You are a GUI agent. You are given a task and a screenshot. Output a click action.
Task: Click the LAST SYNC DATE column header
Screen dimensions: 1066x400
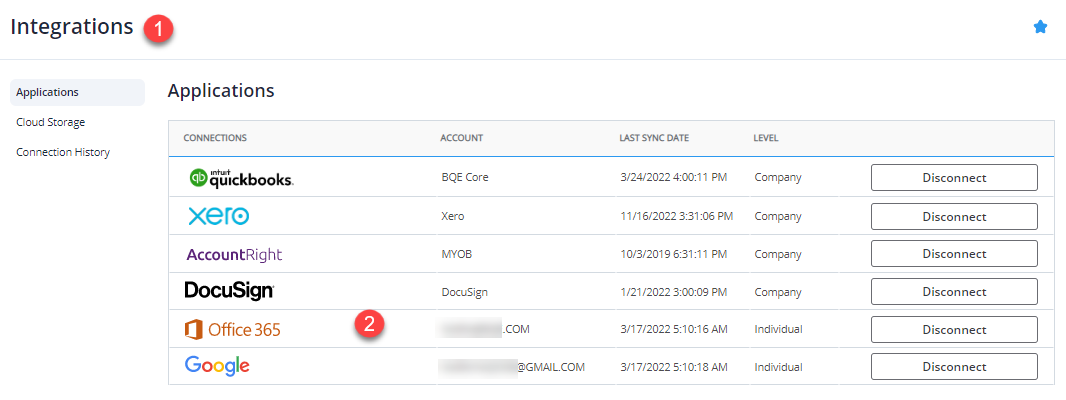654,138
